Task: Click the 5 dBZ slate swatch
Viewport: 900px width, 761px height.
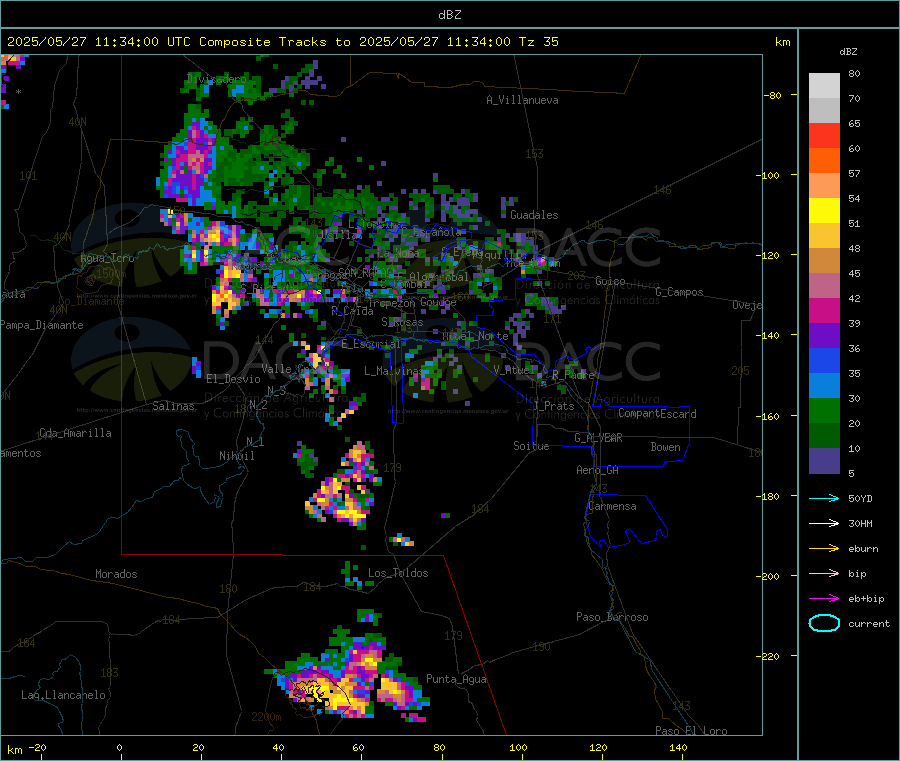Action: click(824, 461)
